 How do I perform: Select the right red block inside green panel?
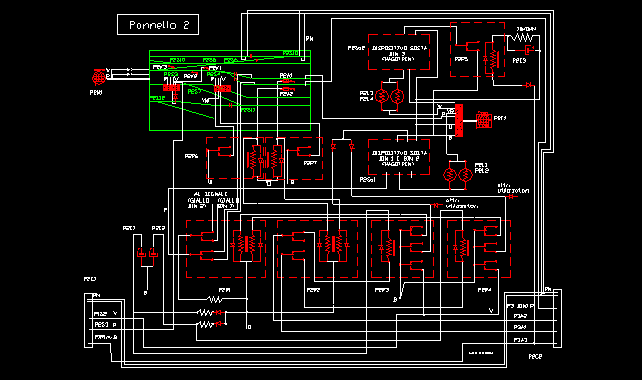click(x=222, y=88)
